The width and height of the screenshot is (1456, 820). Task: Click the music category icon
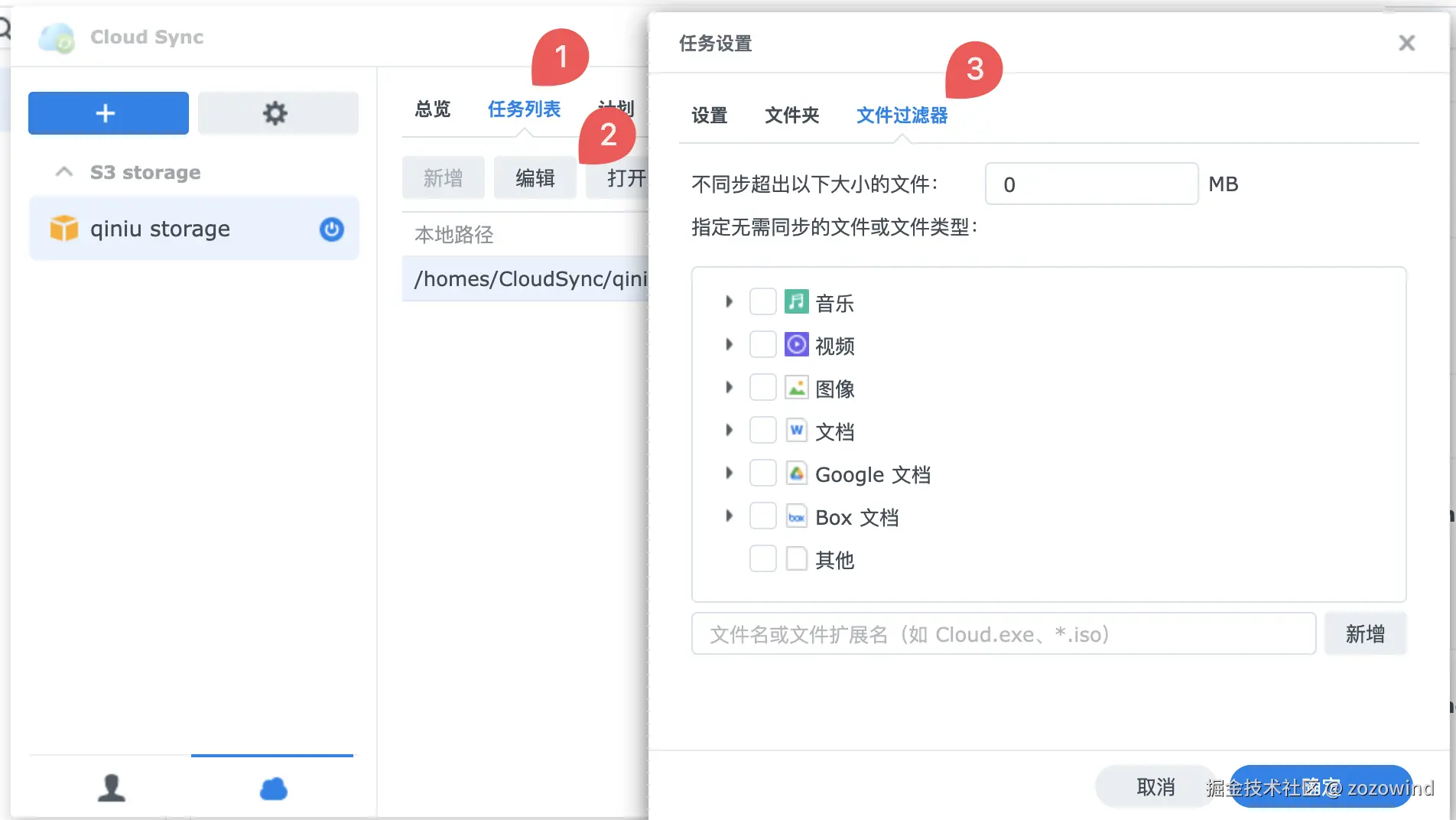795,301
